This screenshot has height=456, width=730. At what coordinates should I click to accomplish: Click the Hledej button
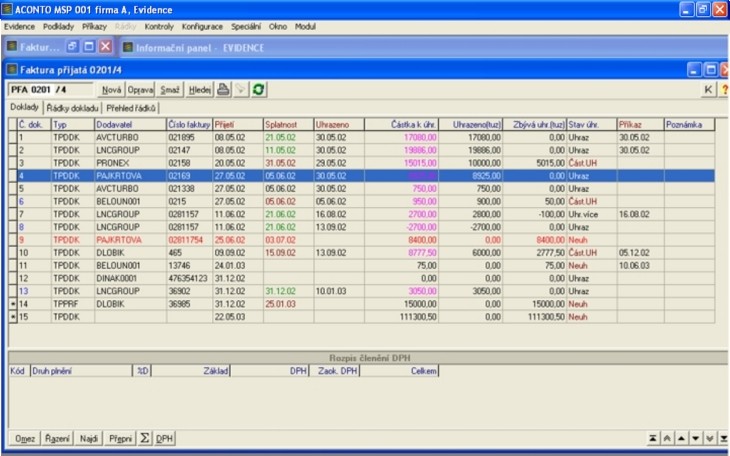coord(200,90)
